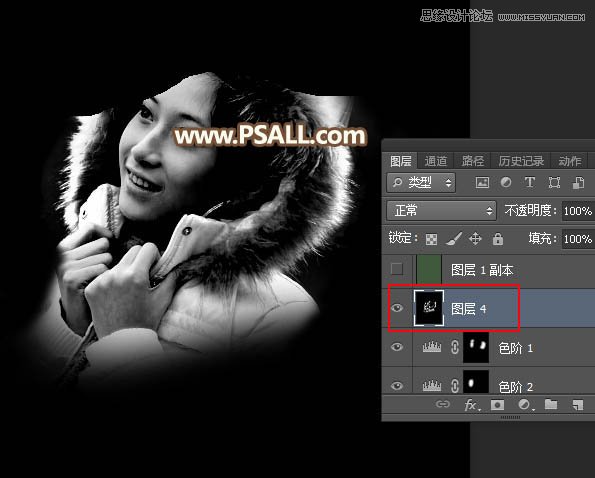Filter layers by pixel layers icon
The image size is (595, 478).
[482, 182]
